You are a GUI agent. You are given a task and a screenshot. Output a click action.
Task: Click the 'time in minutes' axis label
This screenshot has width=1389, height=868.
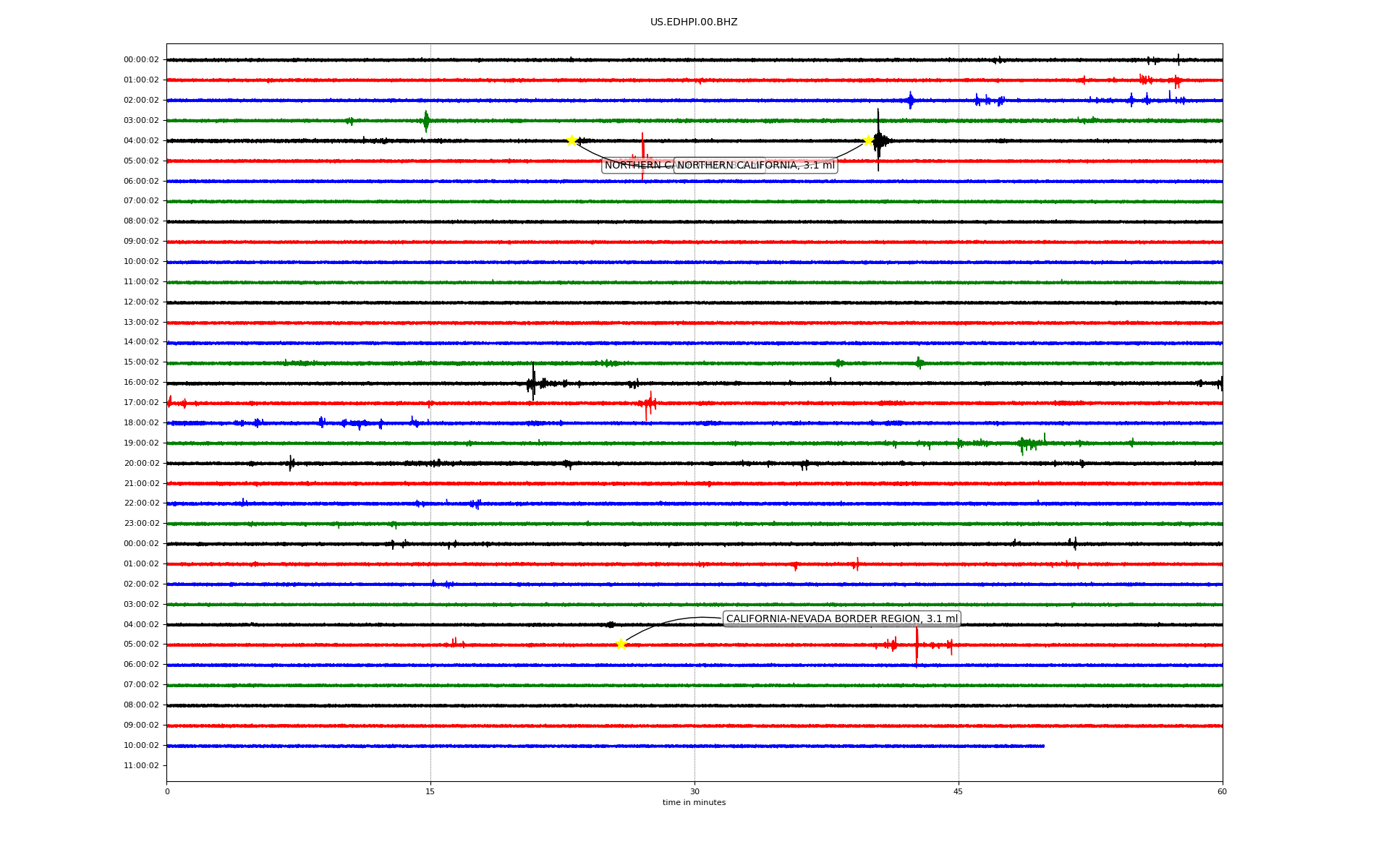[x=694, y=803]
